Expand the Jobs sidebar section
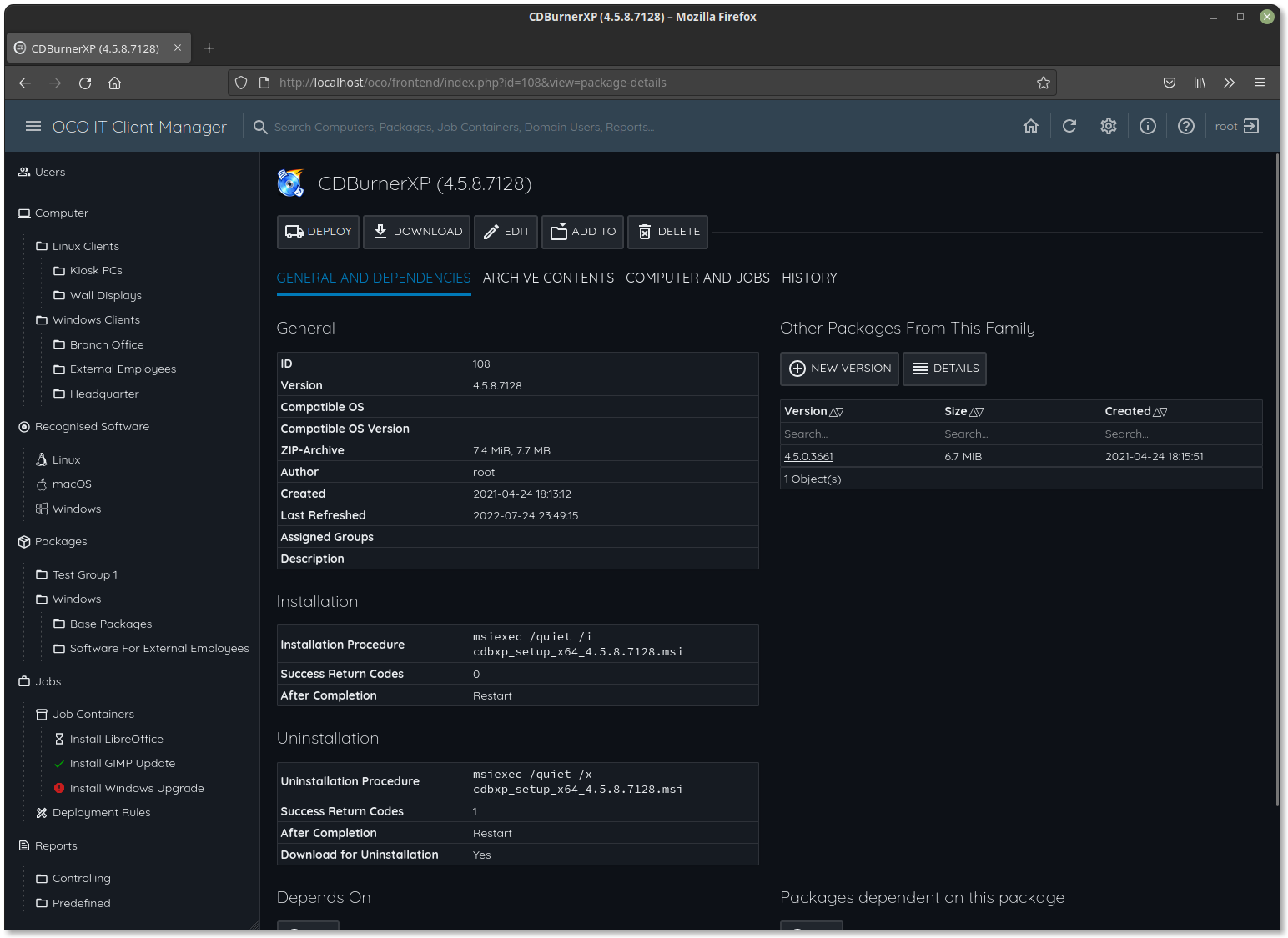Image resolution: width=1288 pixels, height=938 pixels. (40, 681)
